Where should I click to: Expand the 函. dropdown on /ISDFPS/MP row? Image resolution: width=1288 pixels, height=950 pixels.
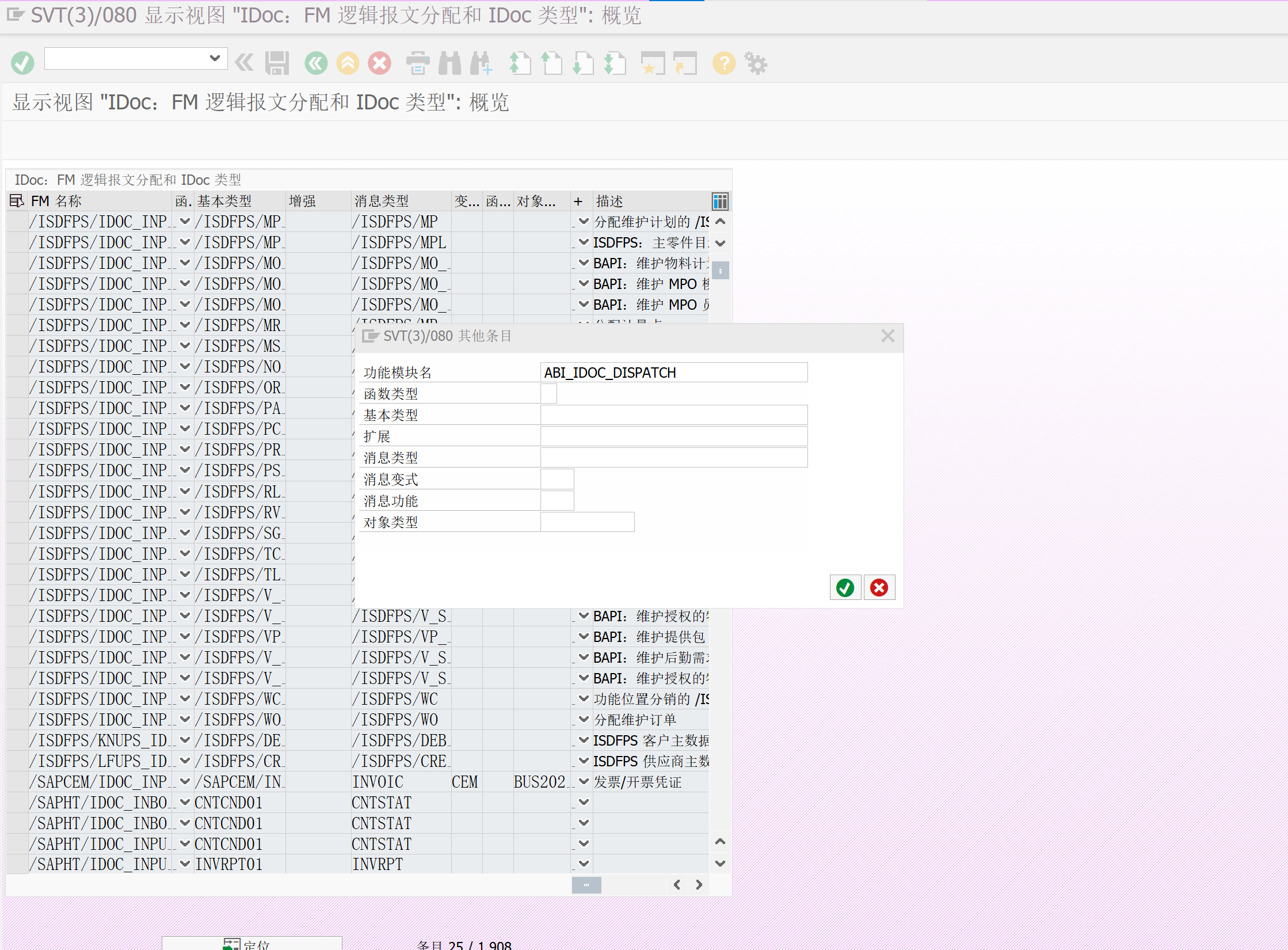[x=184, y=221]
